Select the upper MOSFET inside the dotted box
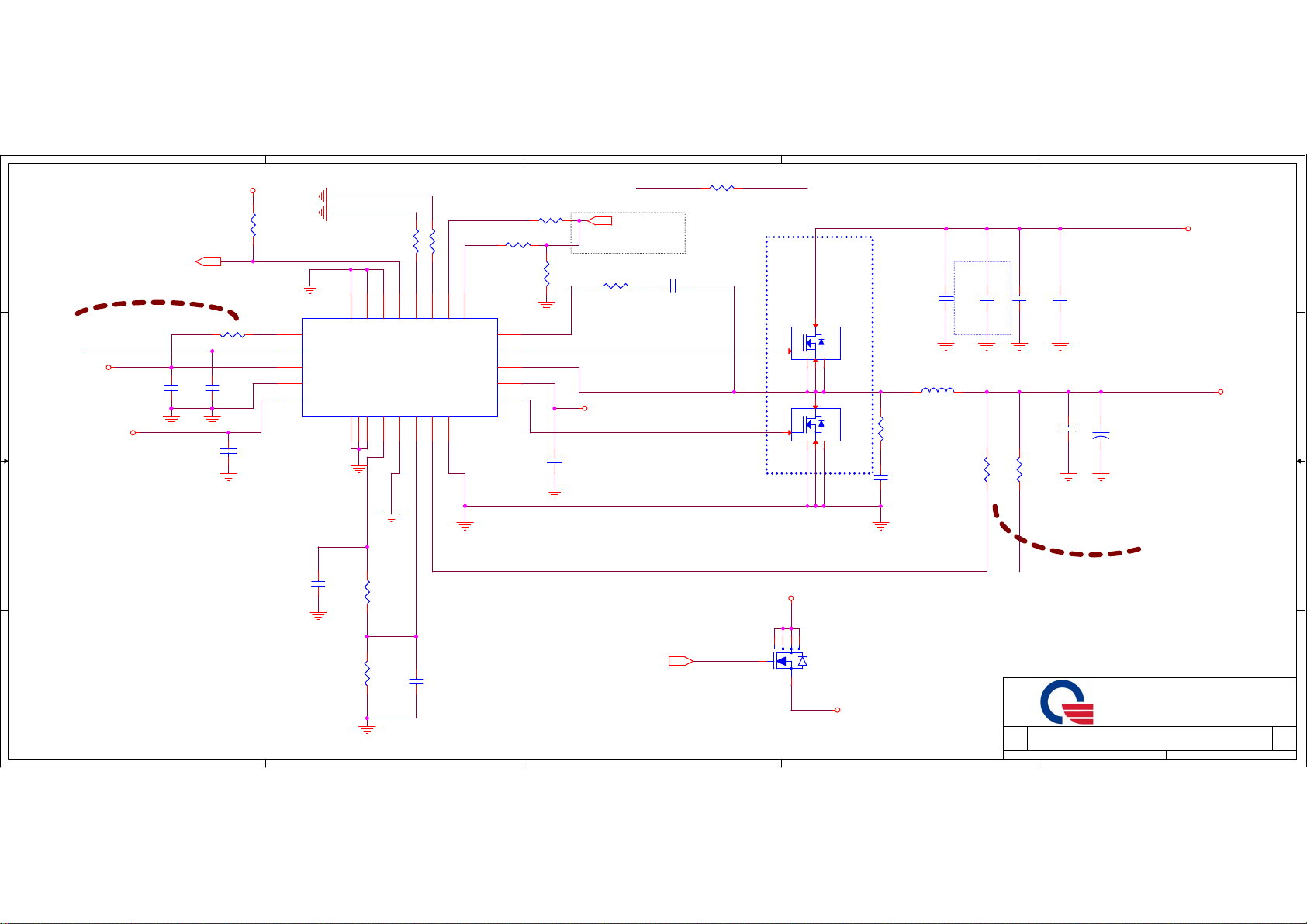Viewport: 1307px width, 924px height. coord(815,343)
